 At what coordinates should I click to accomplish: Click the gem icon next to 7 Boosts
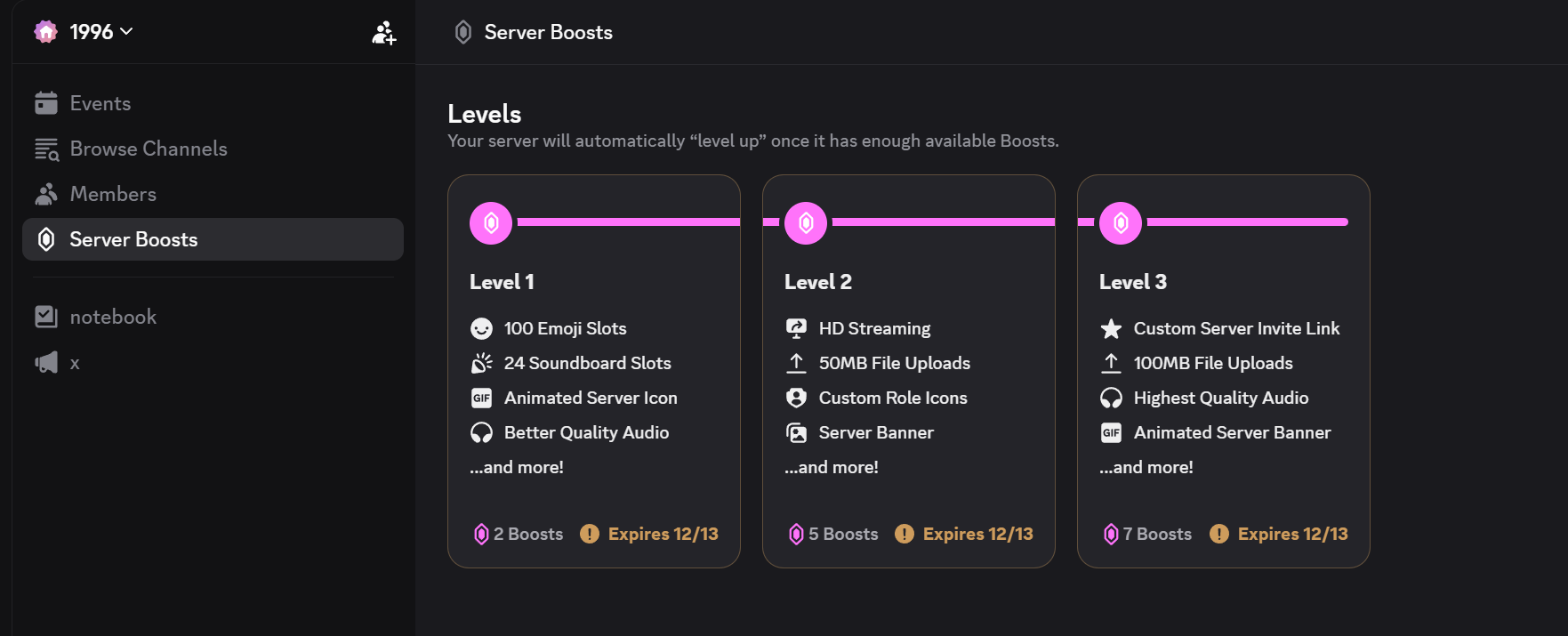coord(1111,534)
